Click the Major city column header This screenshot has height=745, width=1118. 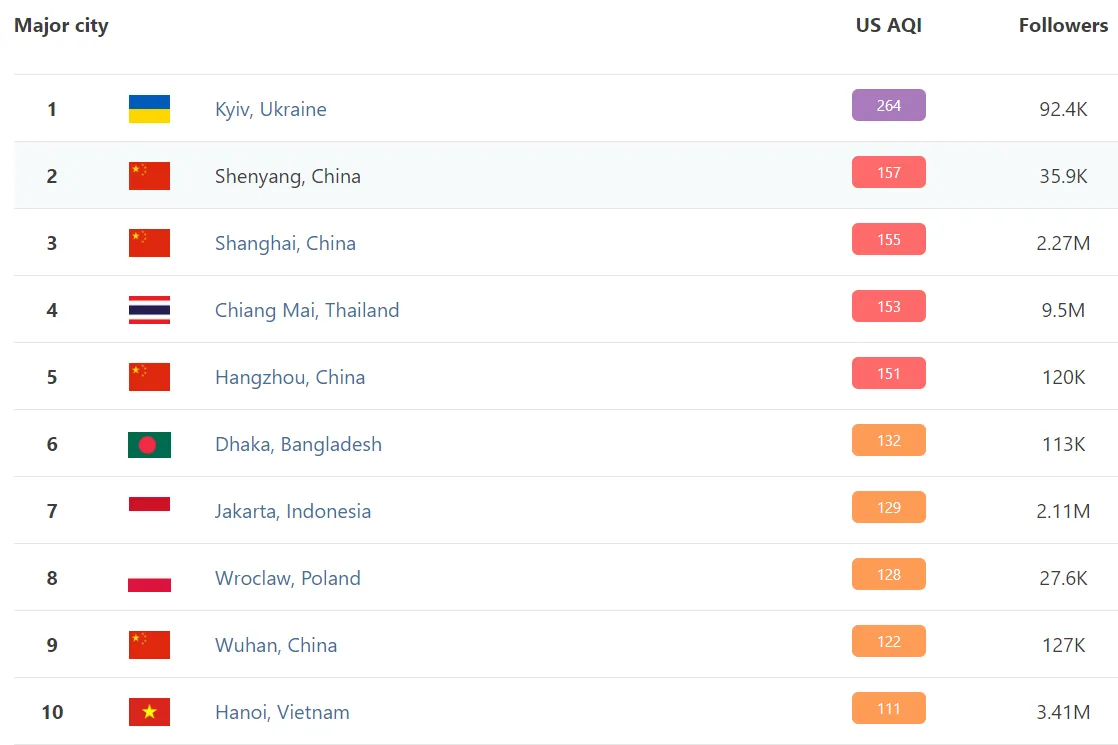(x=61, y=26)
